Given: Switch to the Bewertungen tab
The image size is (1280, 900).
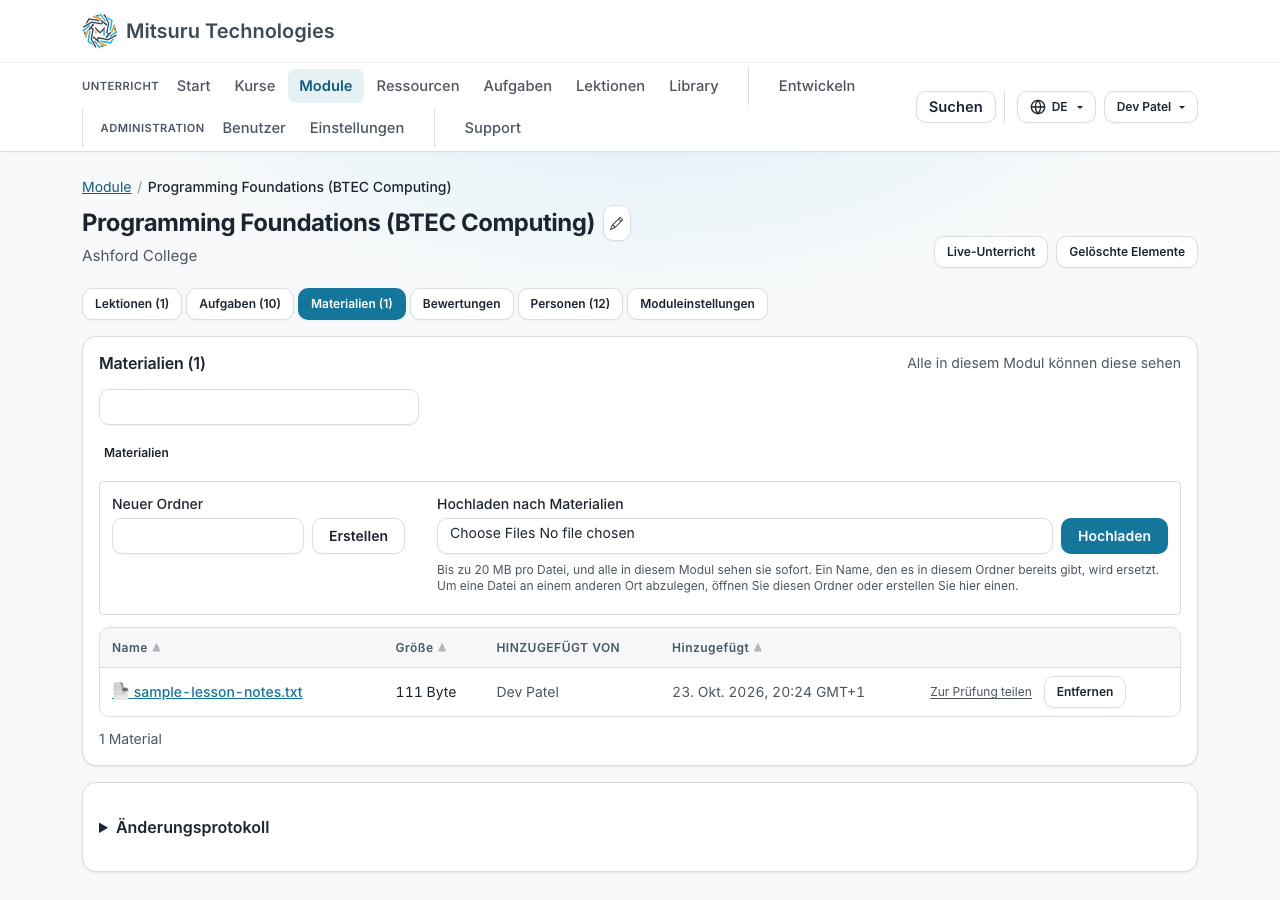Looking at the screenshot, I should coord(462,304).
